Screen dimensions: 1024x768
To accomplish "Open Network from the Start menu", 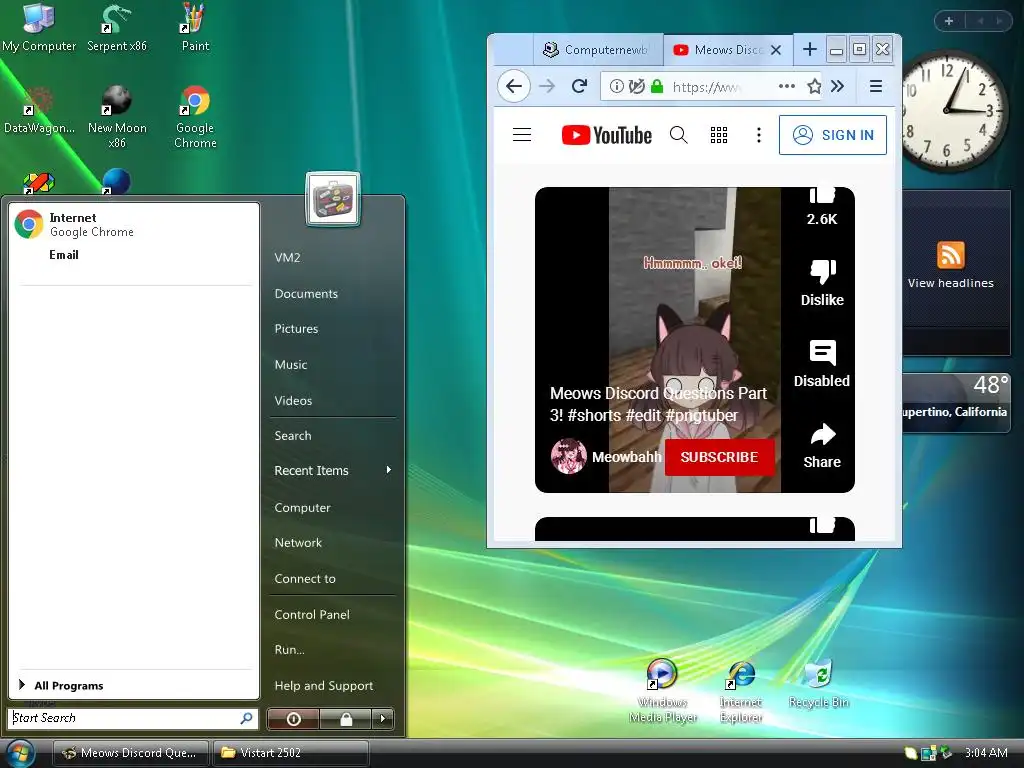I will (298, 542).
